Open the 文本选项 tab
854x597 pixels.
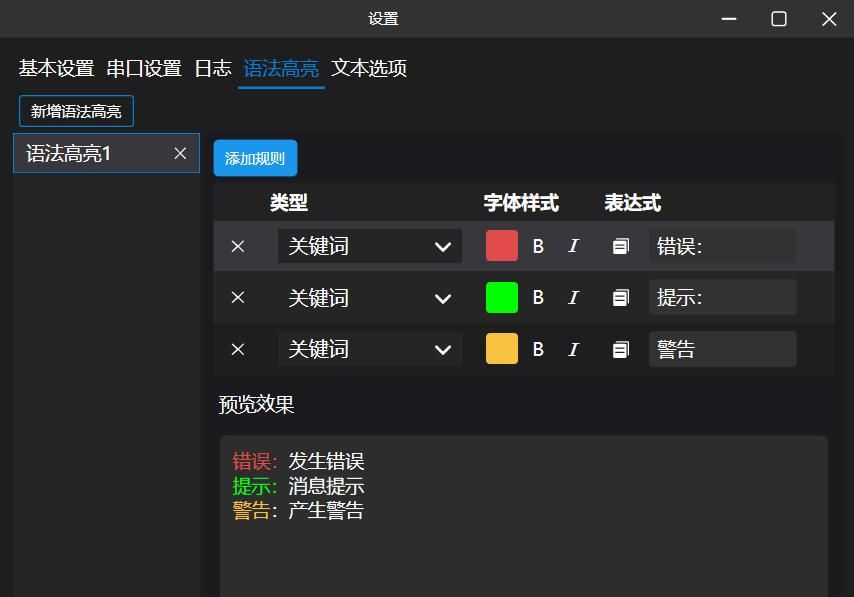tap(371, 69)
